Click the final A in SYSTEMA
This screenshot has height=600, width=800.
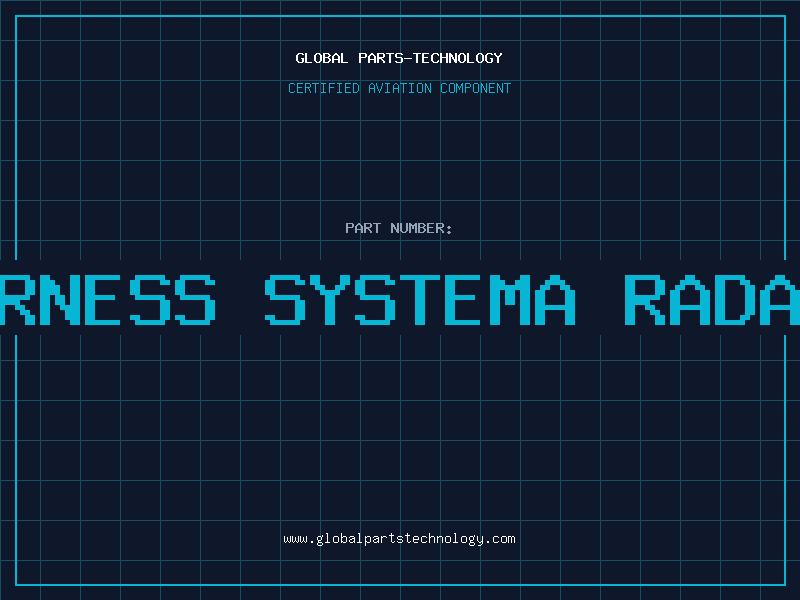tap(555, 298)
